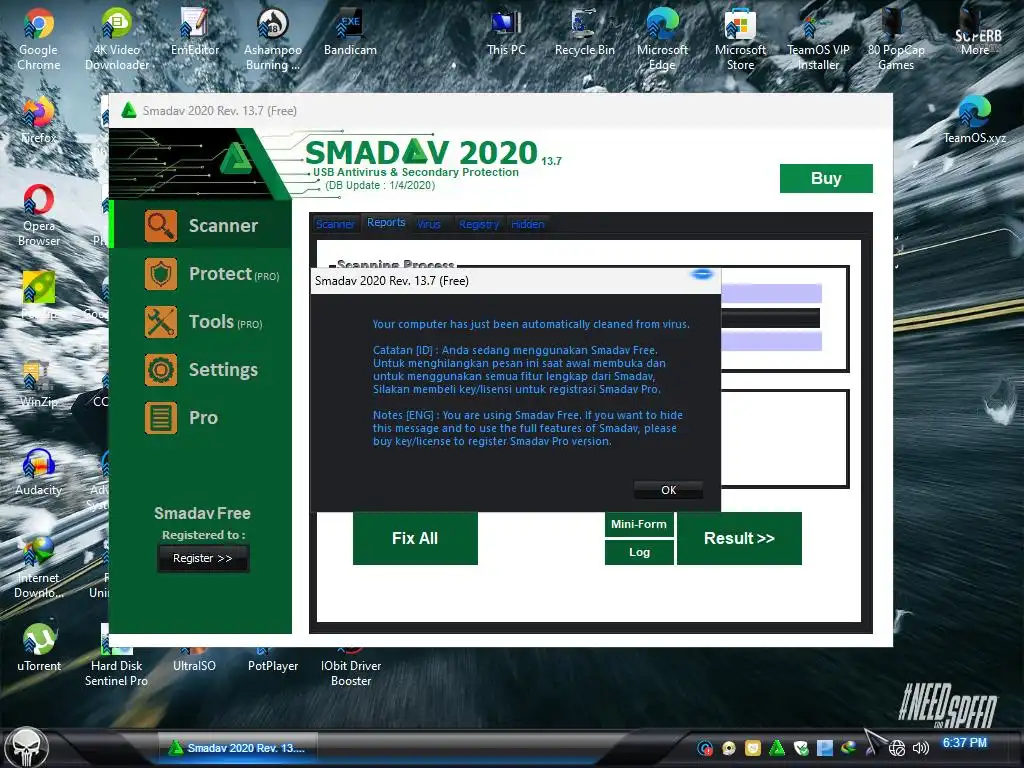Switch to the Registry tab

pos(479,224)
